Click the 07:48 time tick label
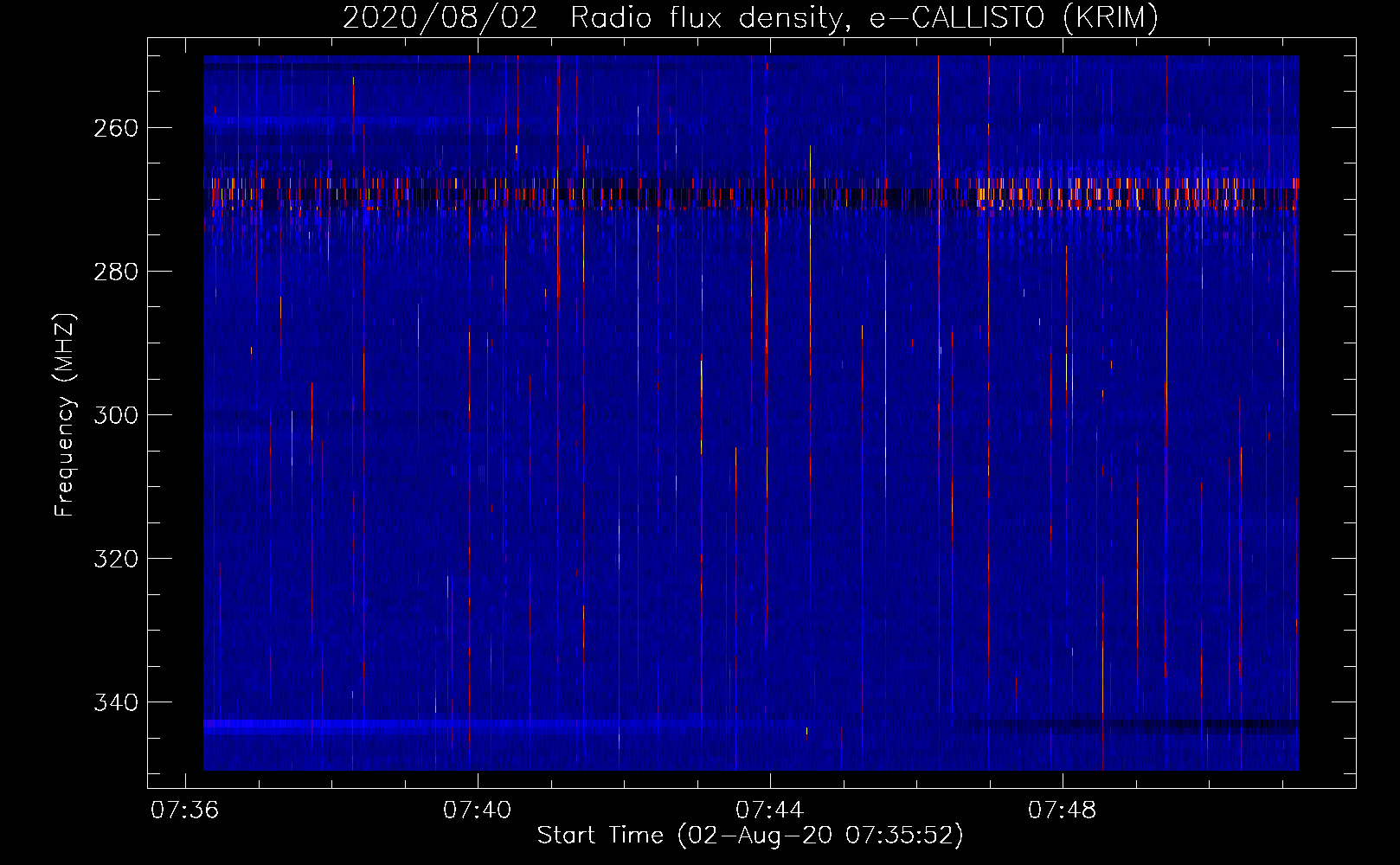Viewport: 1400px width, 865px height. click(x=1062, y=811)
